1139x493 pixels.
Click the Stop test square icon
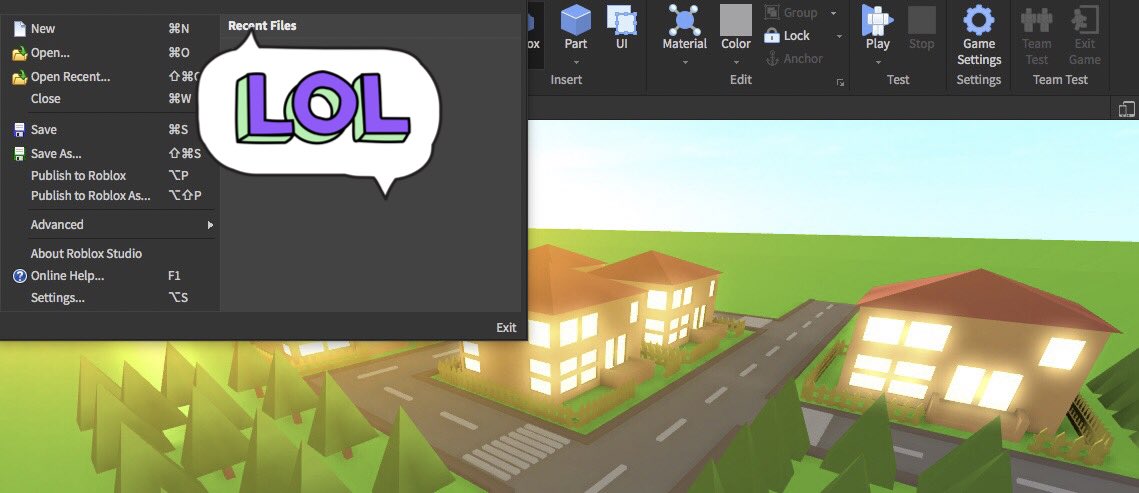(x=922, y=20)
